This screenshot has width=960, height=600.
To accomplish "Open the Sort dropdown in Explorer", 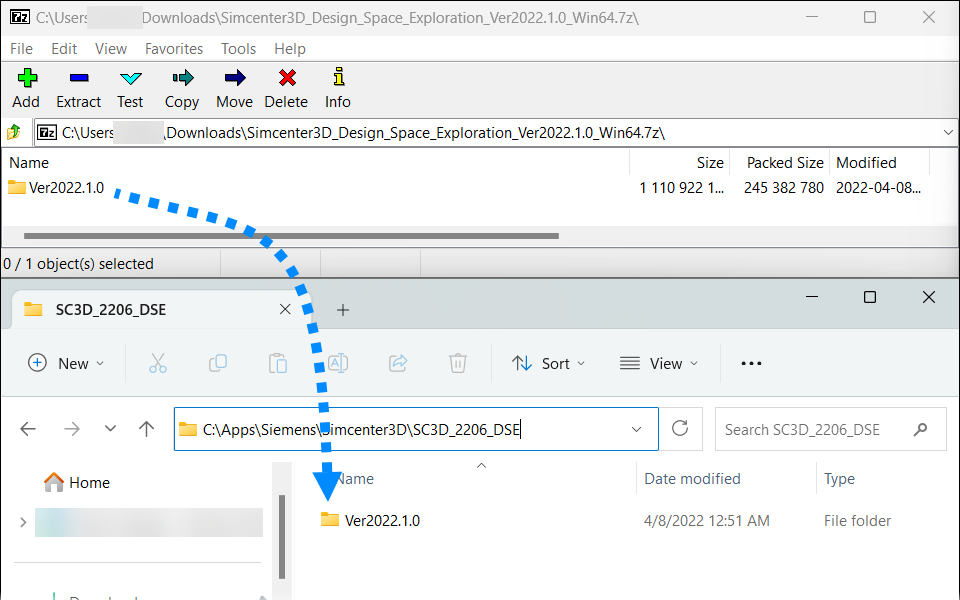I will [x=549, y=364].
